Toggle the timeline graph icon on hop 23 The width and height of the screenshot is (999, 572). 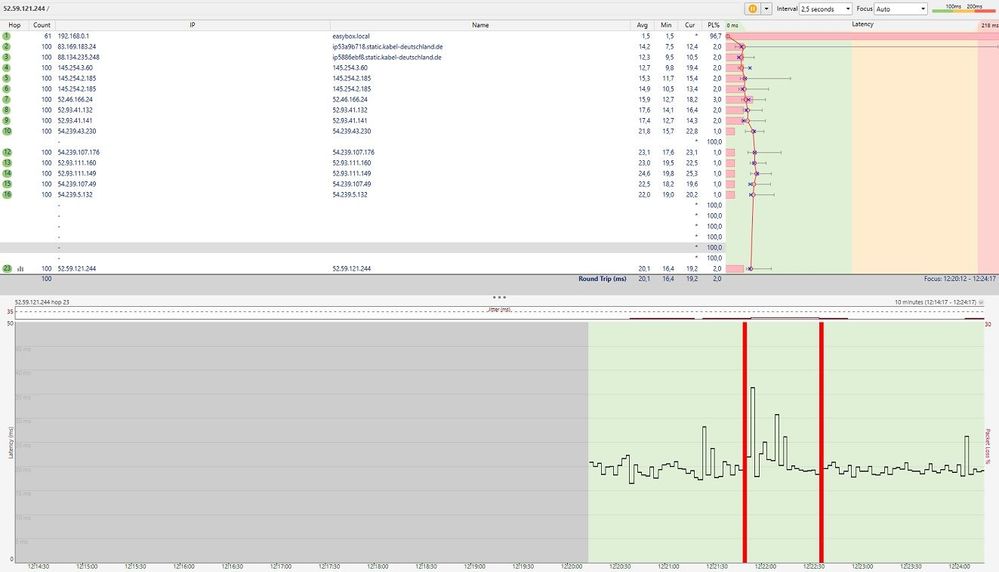(x=20, y=269)
